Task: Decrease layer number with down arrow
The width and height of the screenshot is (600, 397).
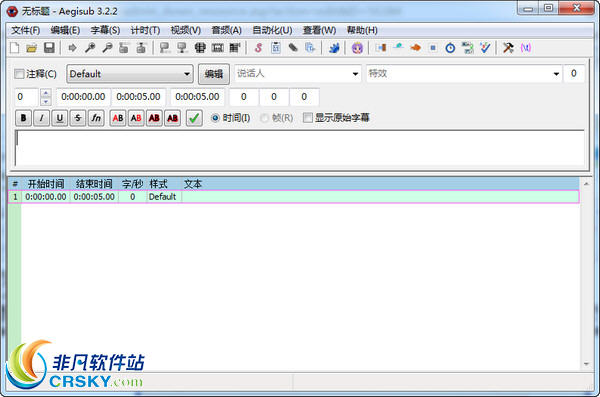Action: pos(46,101)
